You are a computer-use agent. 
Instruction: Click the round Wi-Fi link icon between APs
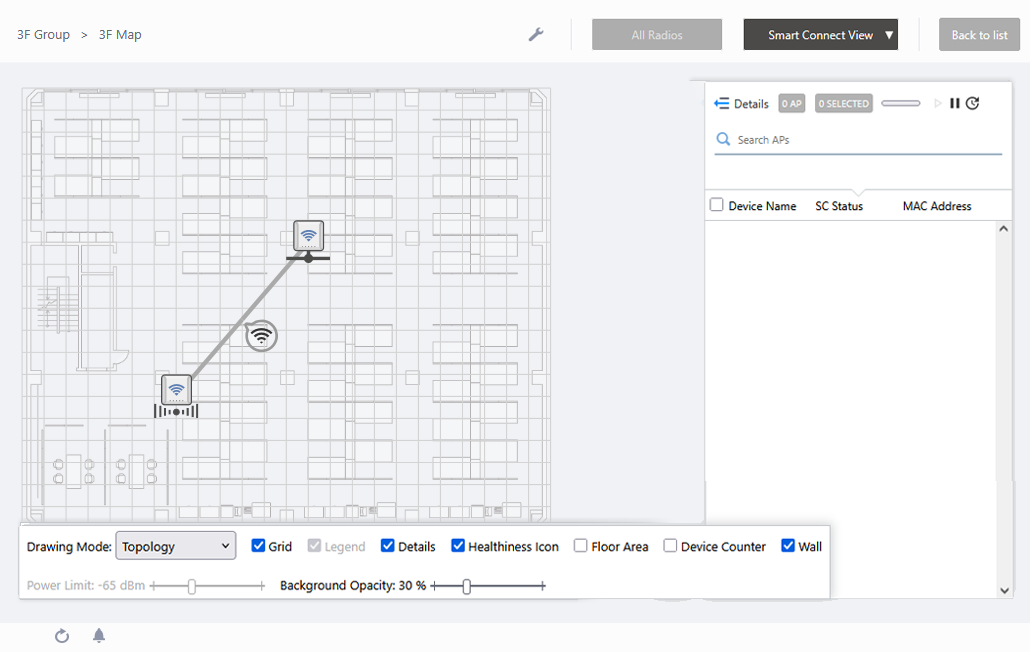tap(261, 335)
